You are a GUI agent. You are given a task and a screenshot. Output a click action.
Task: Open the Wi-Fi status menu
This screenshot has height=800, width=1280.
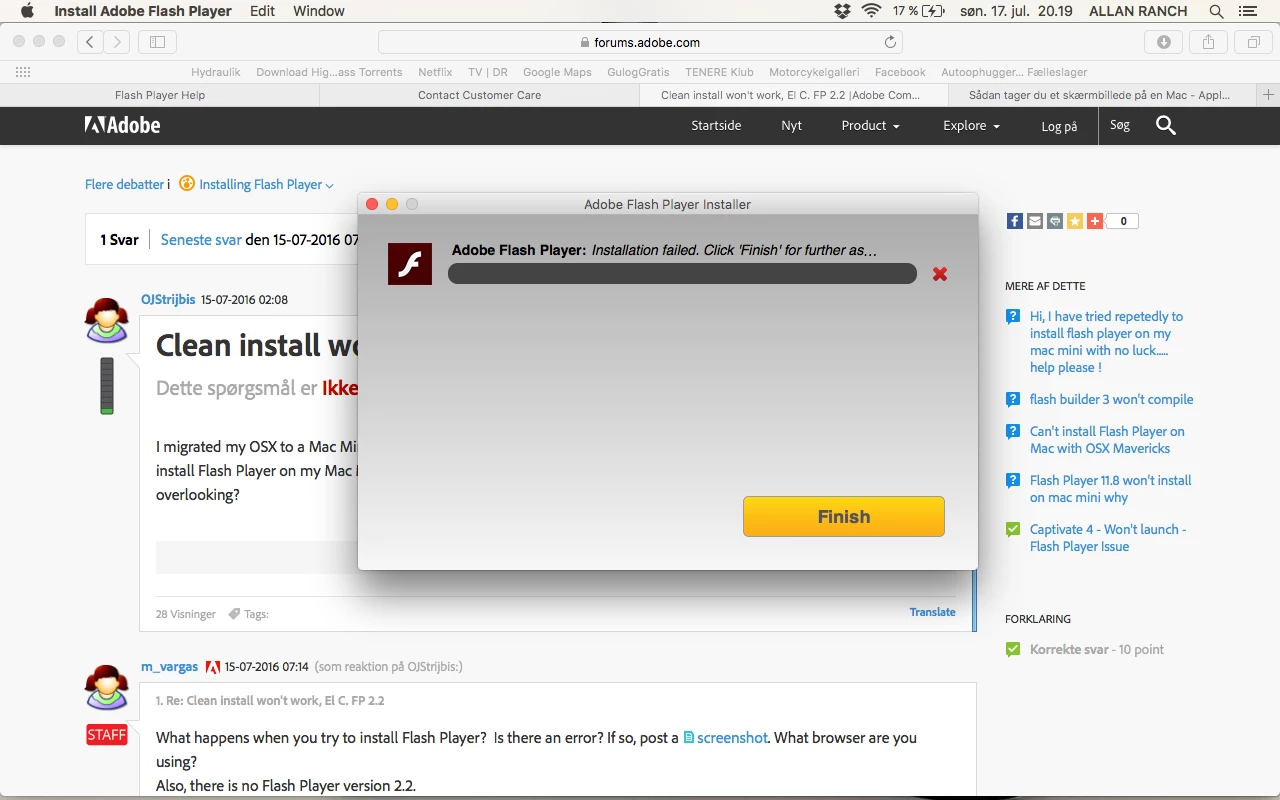871,11
